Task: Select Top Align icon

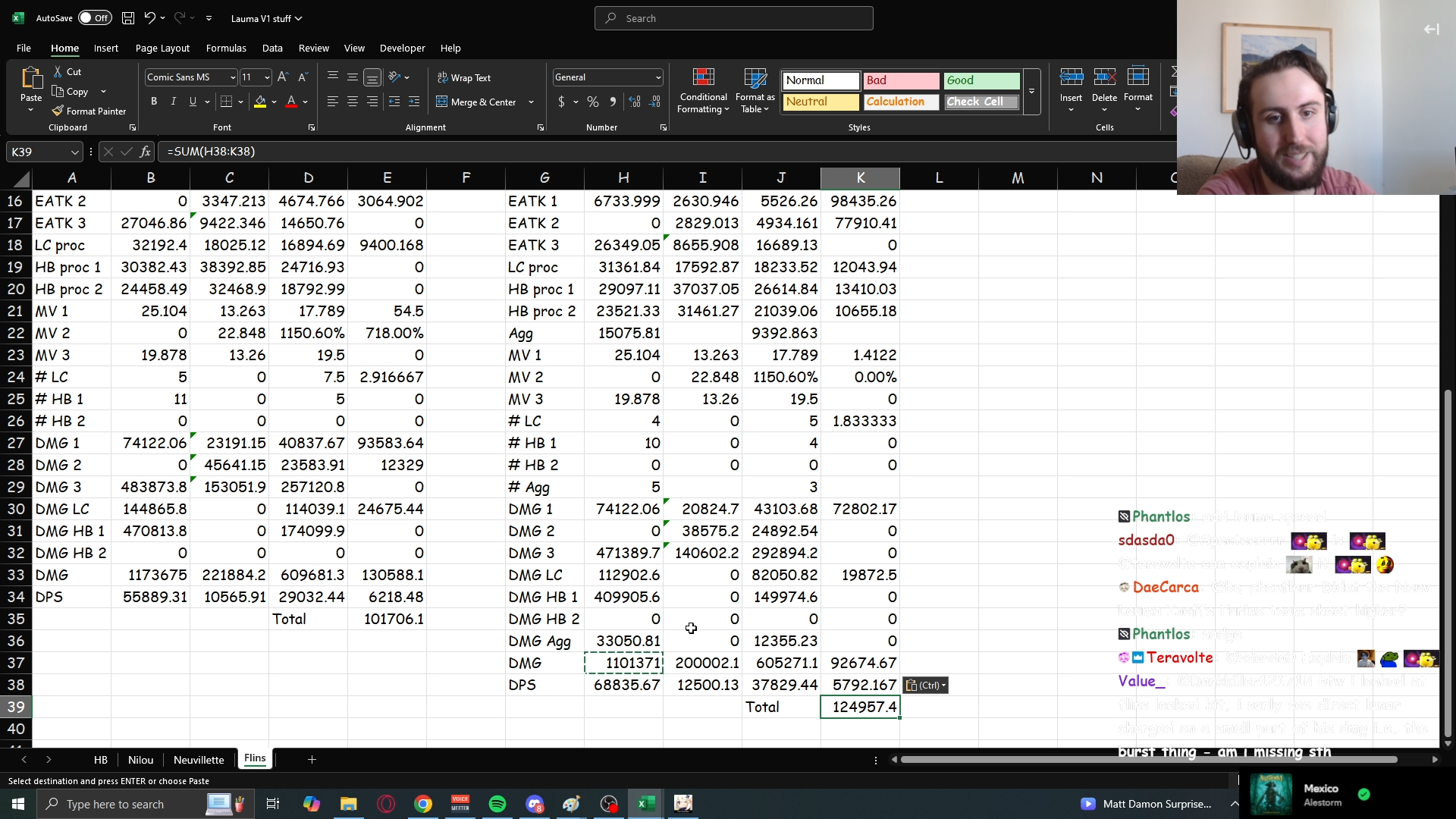Action: (332, 77)
